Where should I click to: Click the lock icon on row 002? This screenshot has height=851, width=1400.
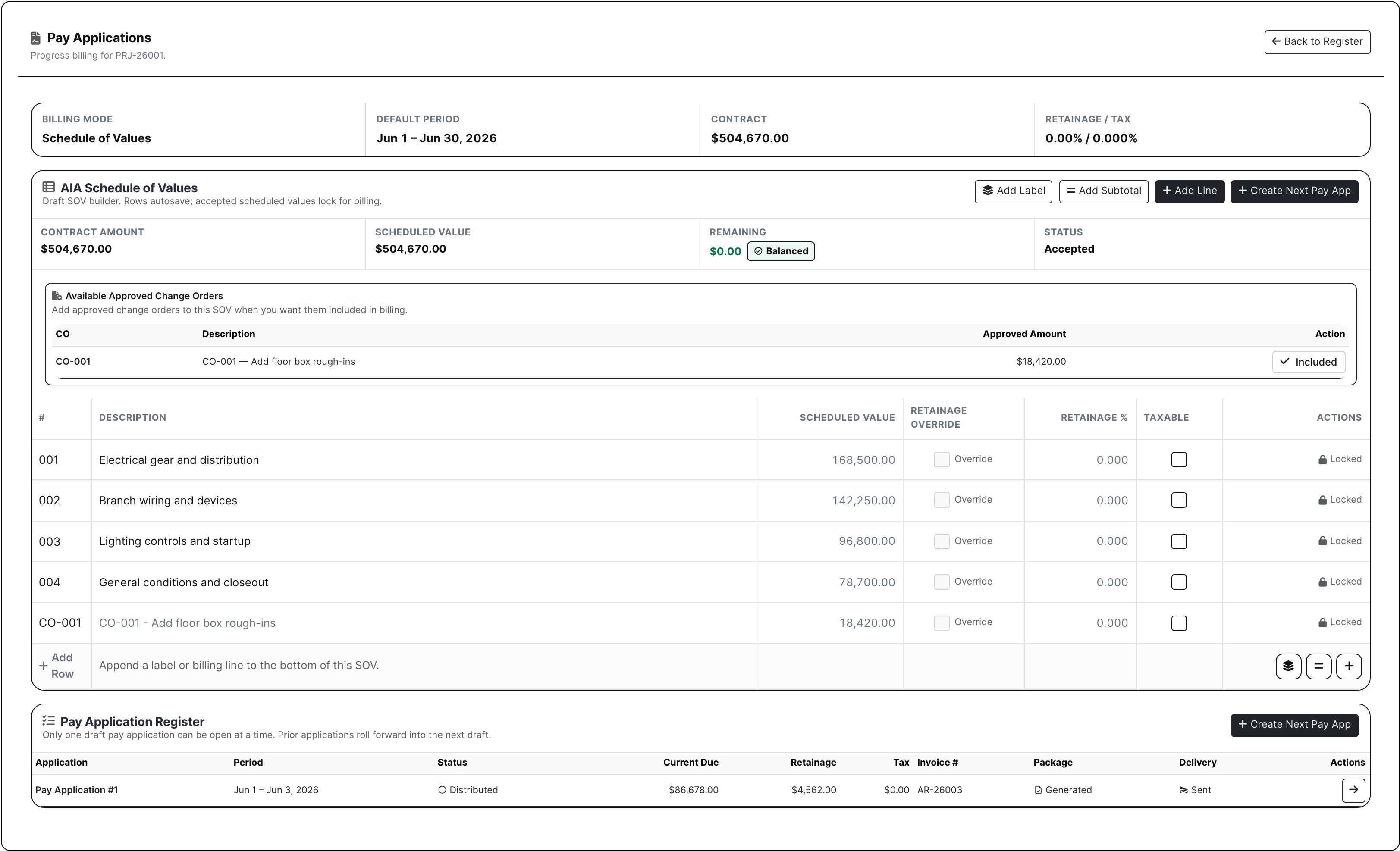click(1323, 500)
